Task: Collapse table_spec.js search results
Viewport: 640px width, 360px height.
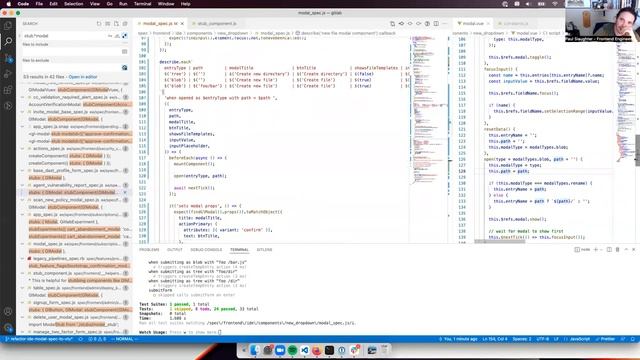Action: [x=23, y=288]
